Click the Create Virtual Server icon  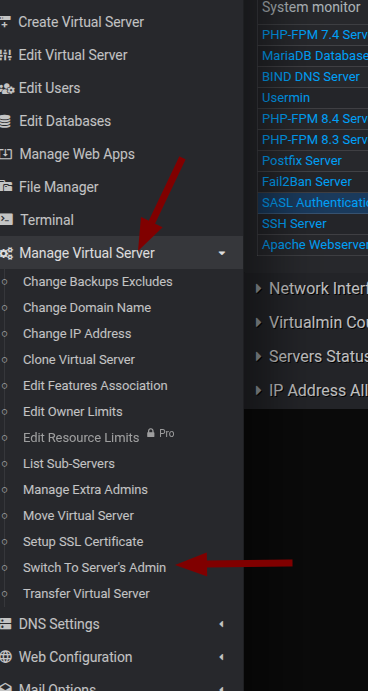click(4, 22)
